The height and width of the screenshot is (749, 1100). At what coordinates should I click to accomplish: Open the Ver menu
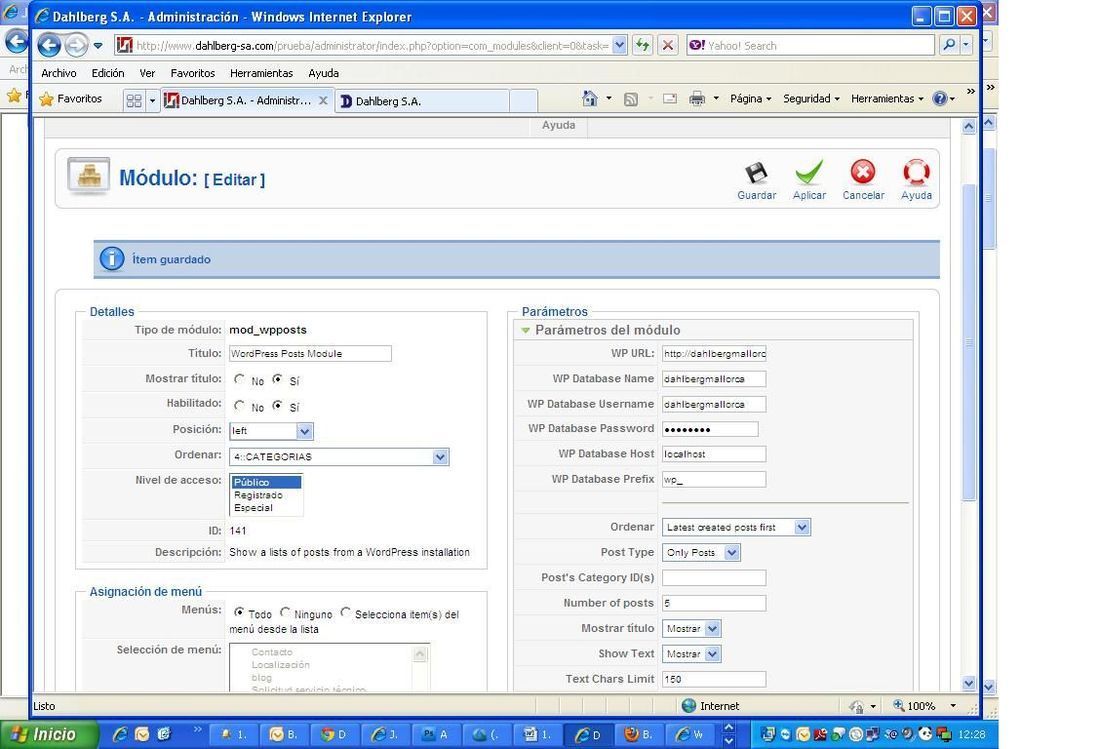[x=147, y=73]
